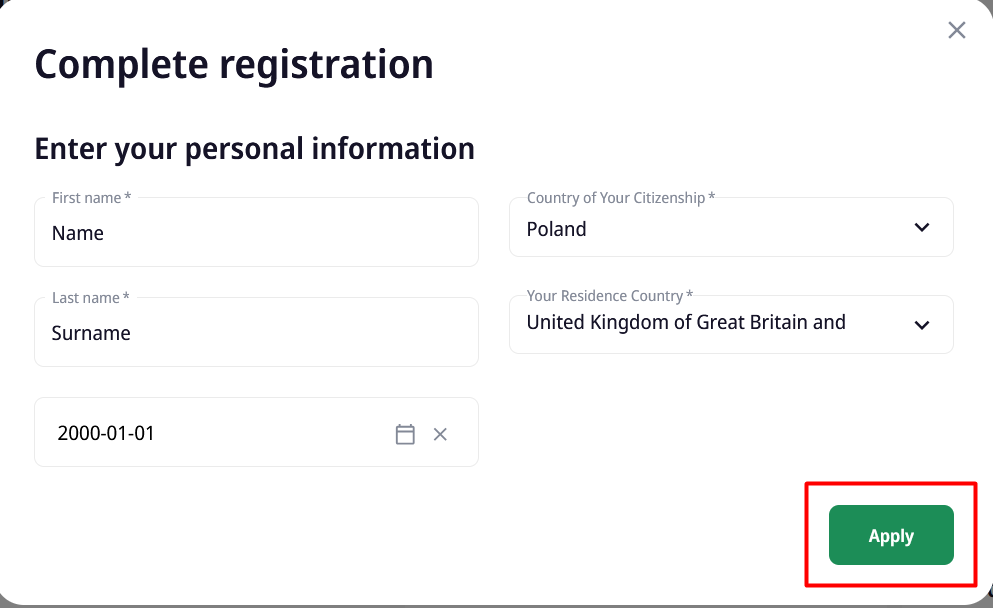Viewport: 993px width, 608px height.
Task: Click the birth date field showing 2000-01-01
Action: [200, 434]
